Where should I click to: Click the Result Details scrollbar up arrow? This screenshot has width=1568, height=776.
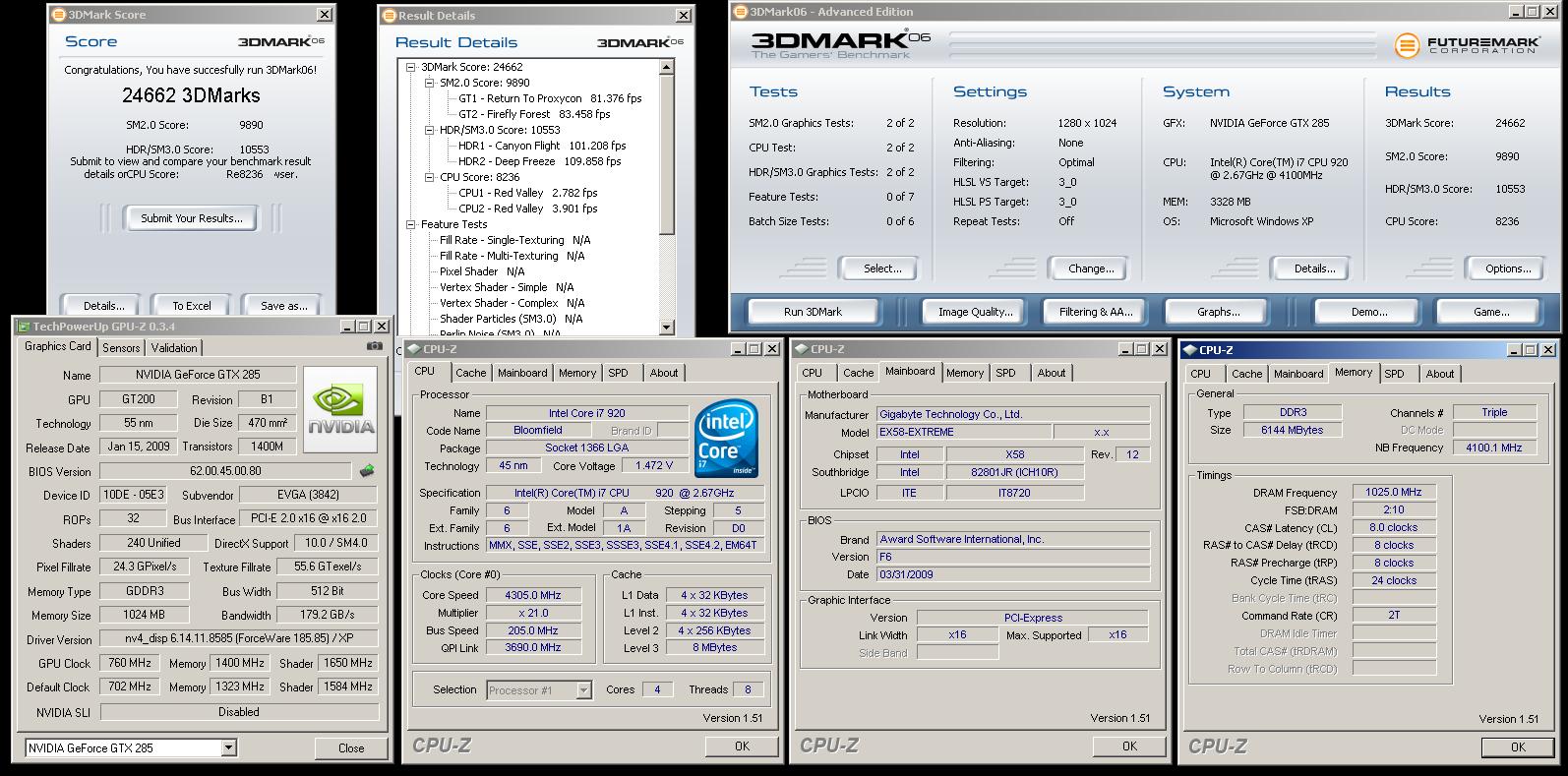click(667, 68)
